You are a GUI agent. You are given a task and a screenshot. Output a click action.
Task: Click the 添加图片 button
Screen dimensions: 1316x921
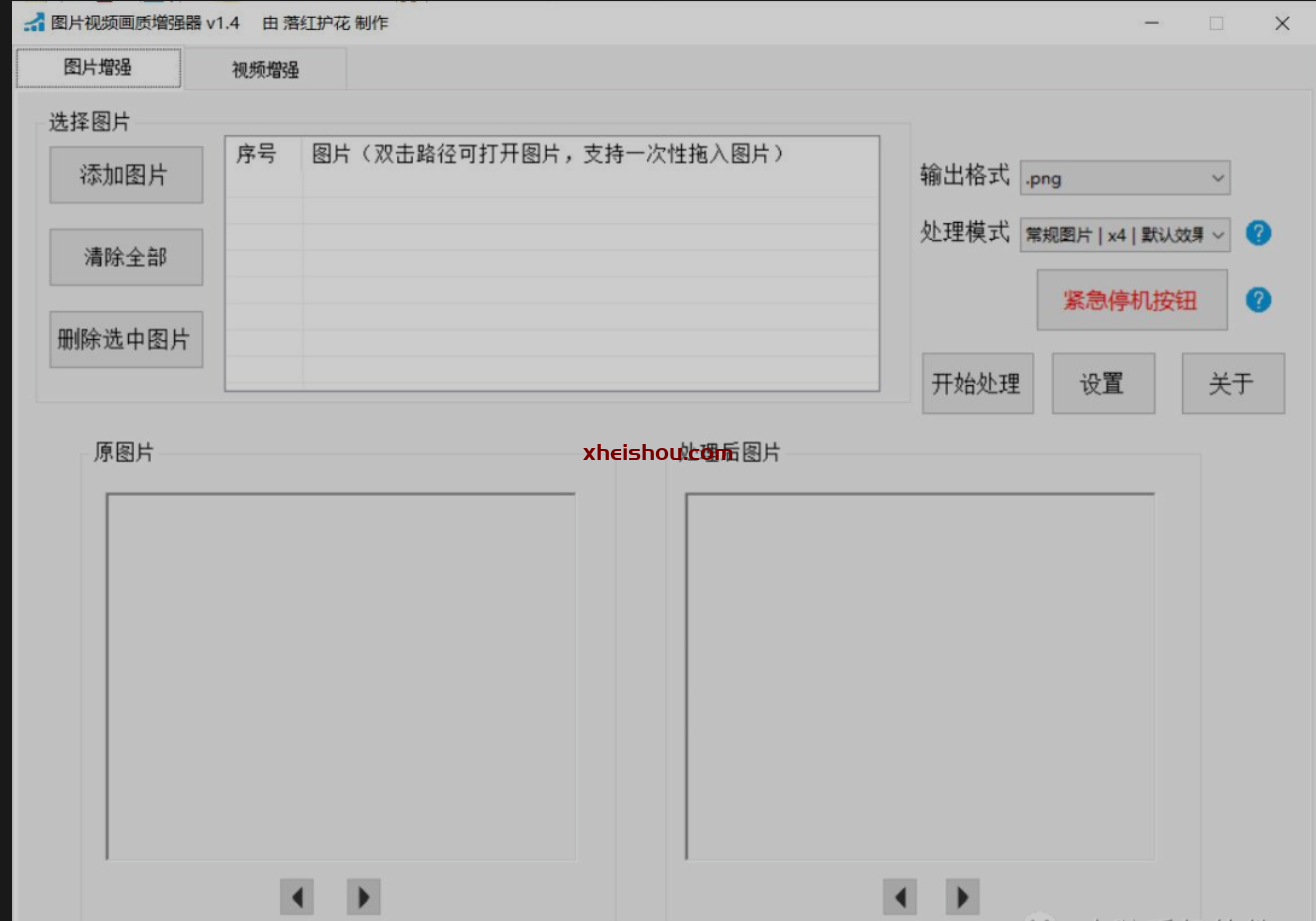pos(126,175)
